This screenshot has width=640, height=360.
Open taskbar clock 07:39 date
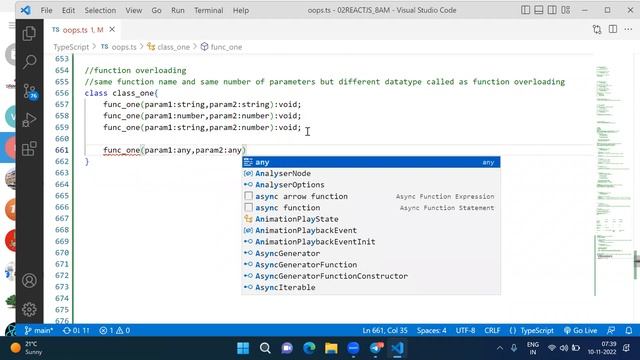602,348
